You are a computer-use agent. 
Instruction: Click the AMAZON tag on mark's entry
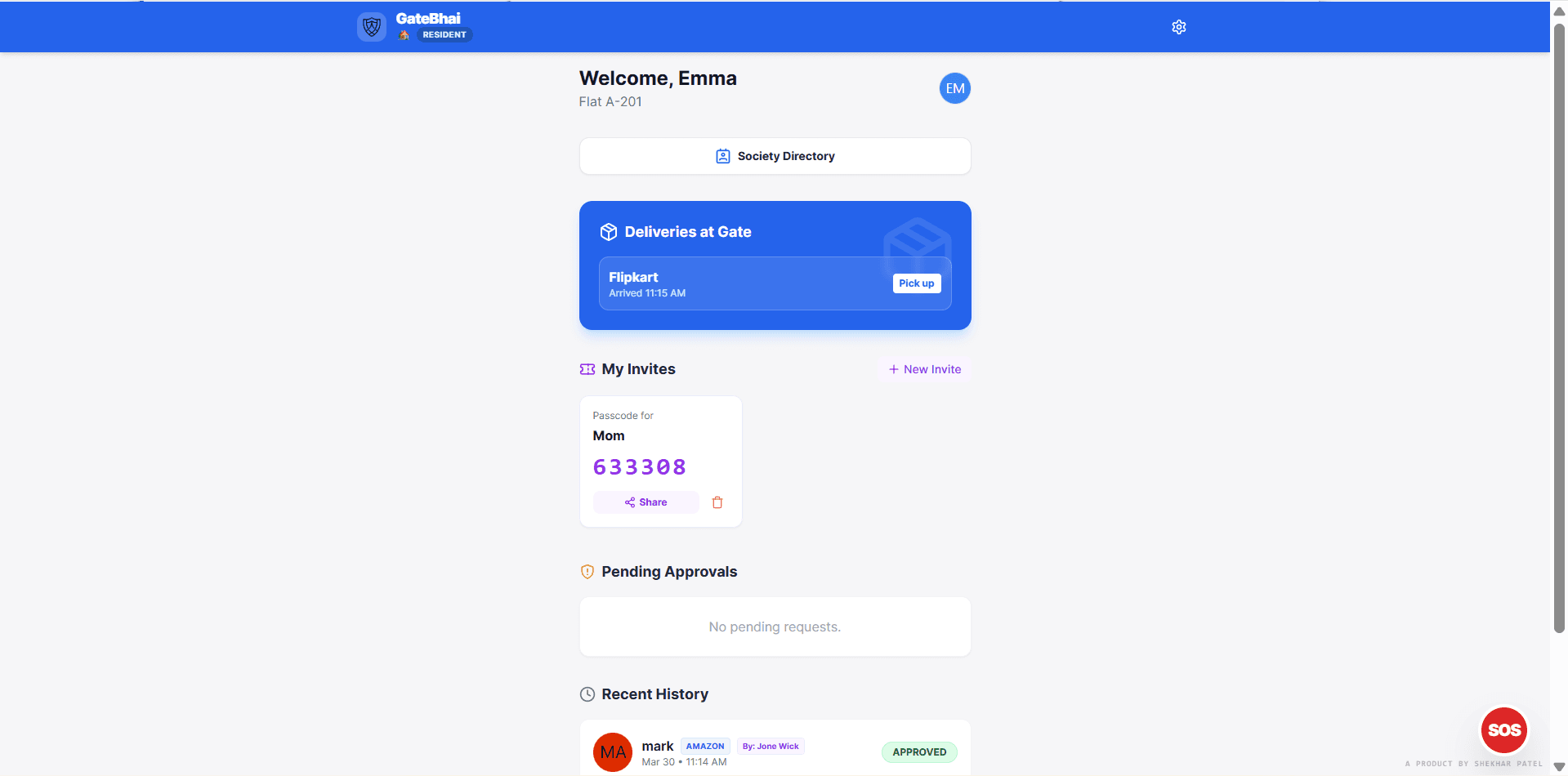click(x=705, y=746)
